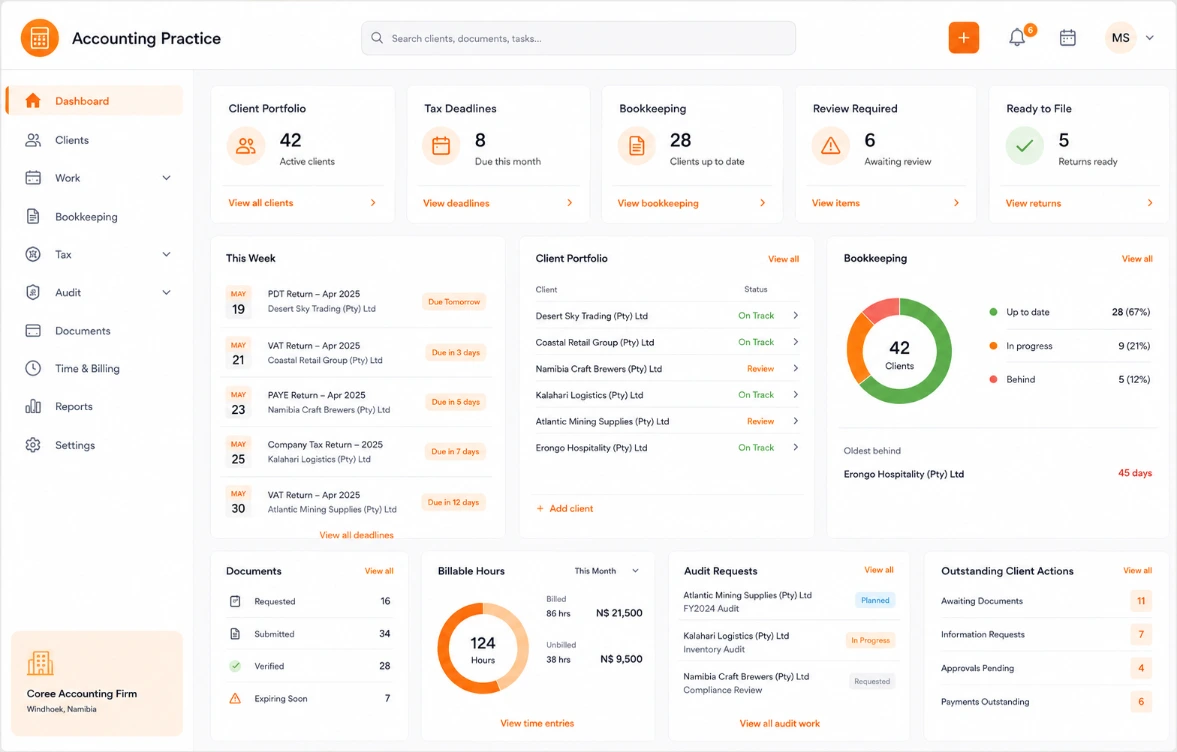Open View all audit work link

(x=779, y=723)
